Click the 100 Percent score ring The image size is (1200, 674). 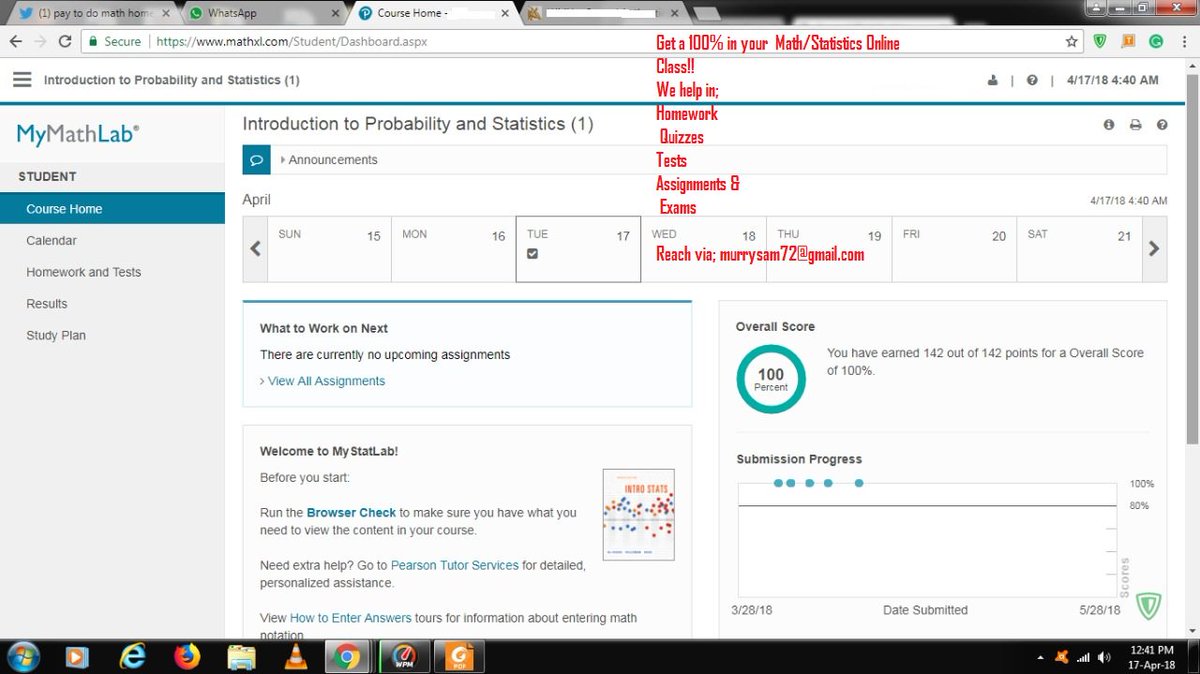(770, 379)
